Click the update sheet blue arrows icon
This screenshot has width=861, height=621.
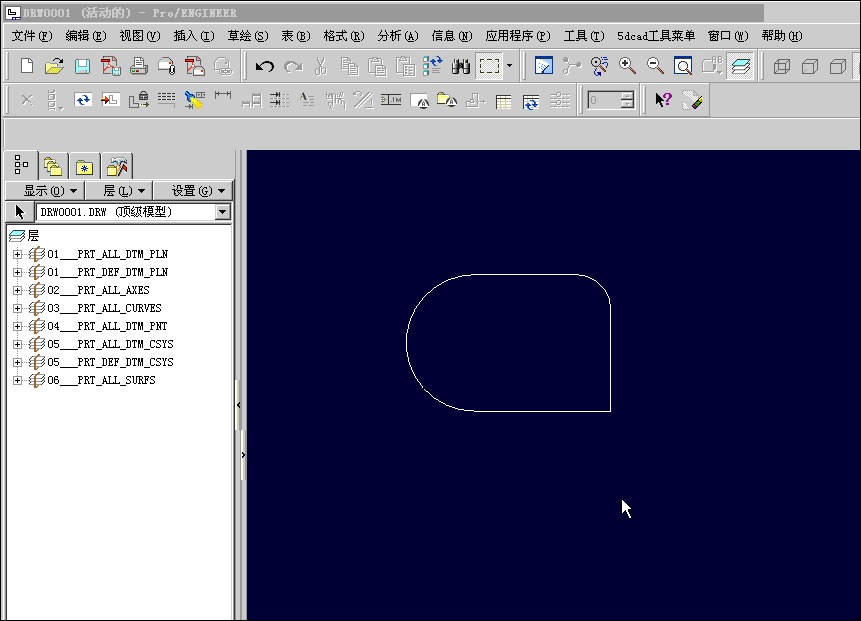(x=83, y=100)
